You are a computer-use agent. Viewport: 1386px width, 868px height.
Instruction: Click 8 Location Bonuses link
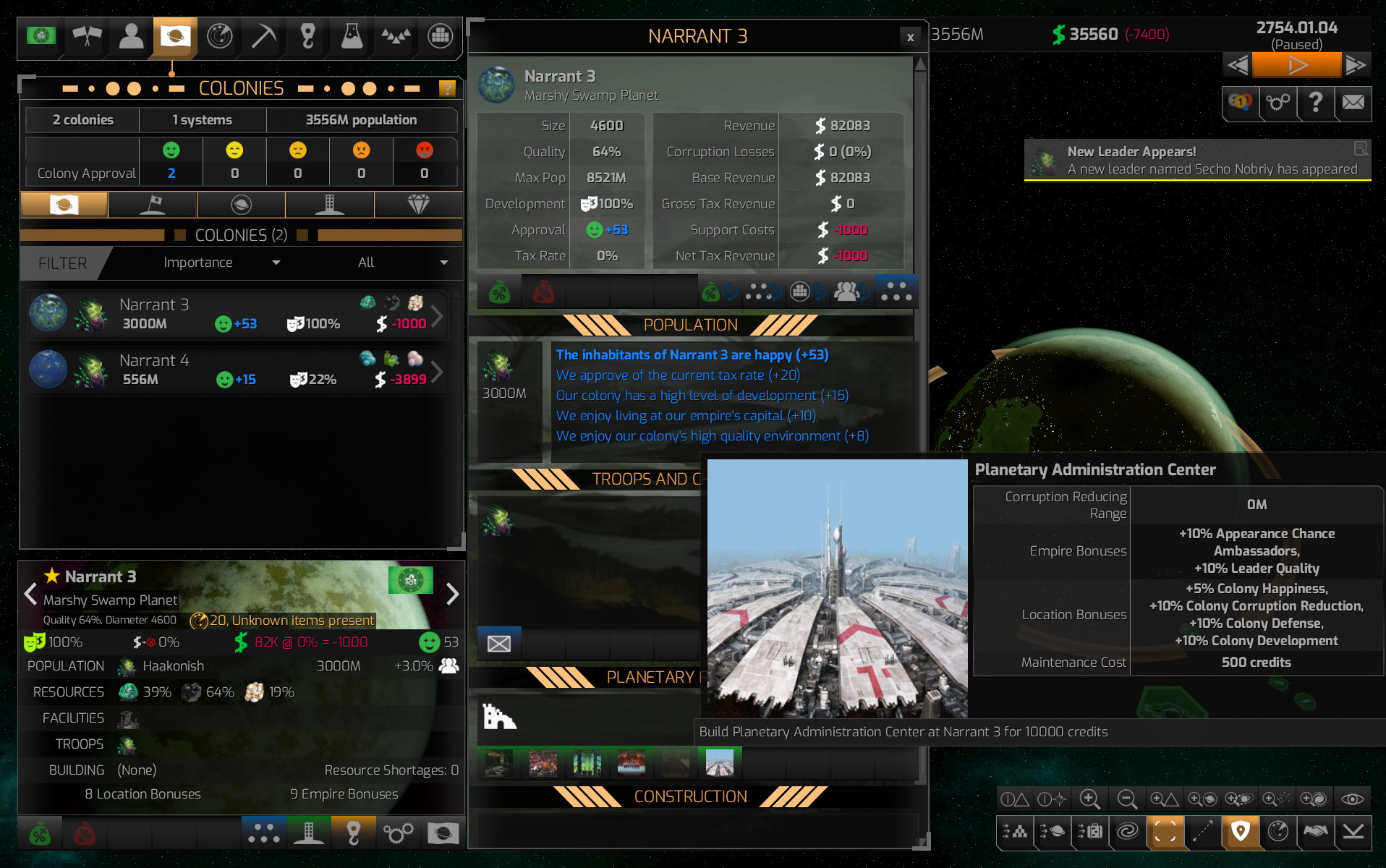click(143, 793)
